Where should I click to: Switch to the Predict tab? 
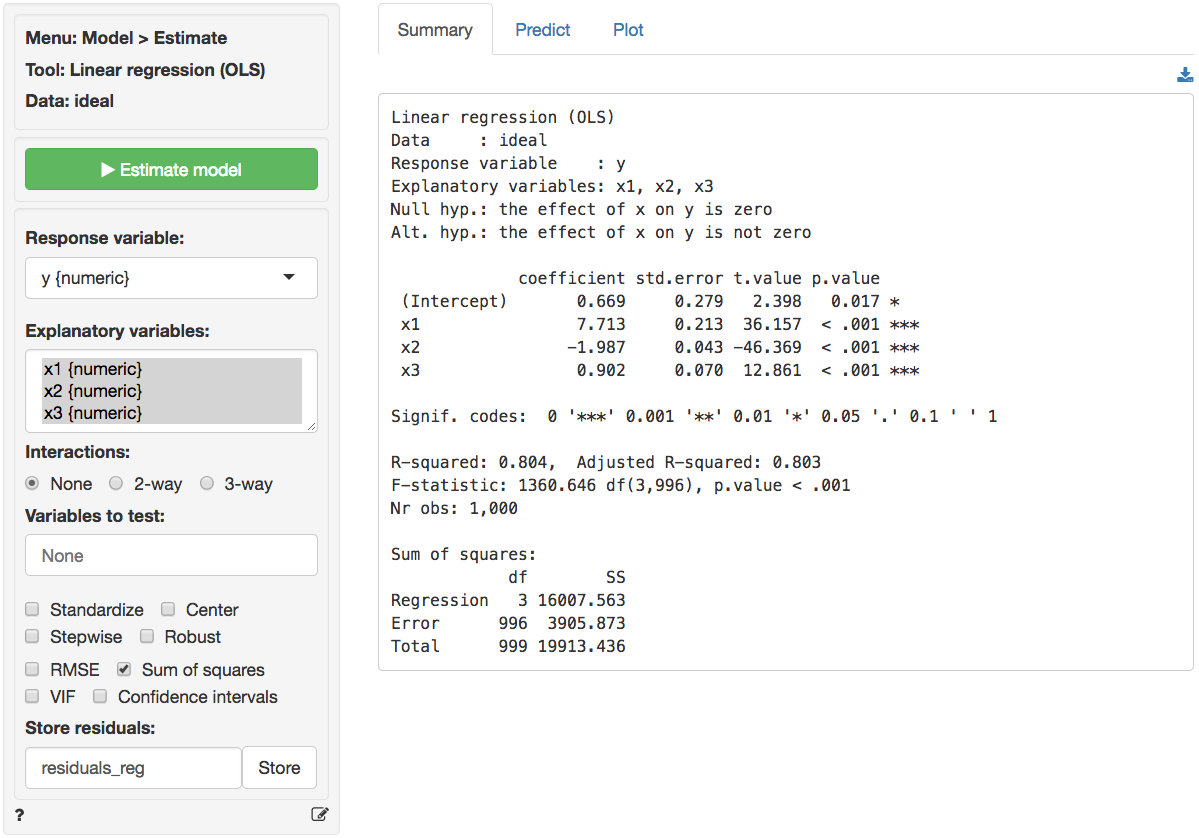point(542,30)
